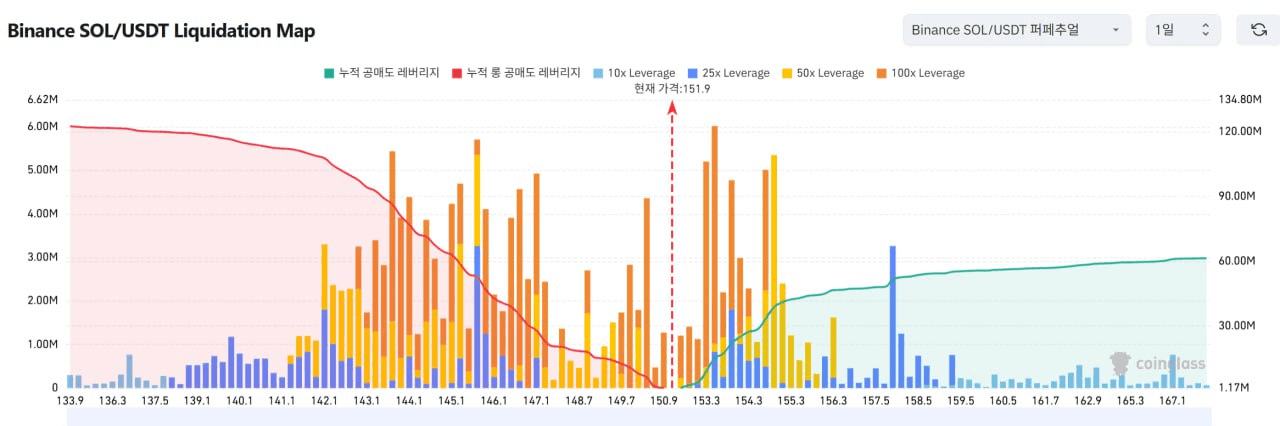Click the 150.9 x-axis price label
Viewport: 1280px width, 426px height.
[x=664, y=401]
